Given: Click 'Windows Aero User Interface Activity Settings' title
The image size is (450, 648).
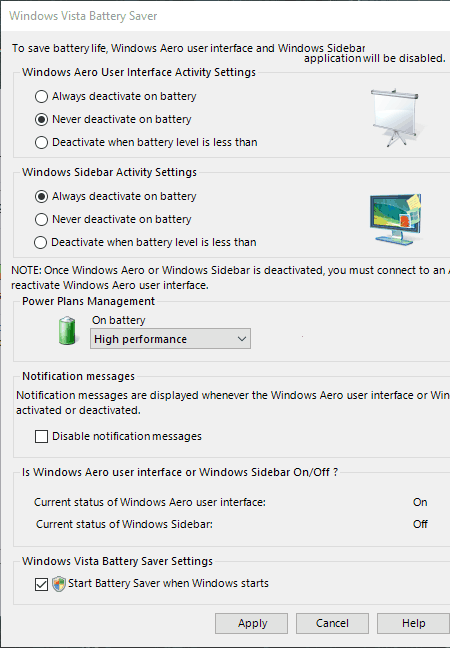Looking at the screenshot, I should coord(139,72).
